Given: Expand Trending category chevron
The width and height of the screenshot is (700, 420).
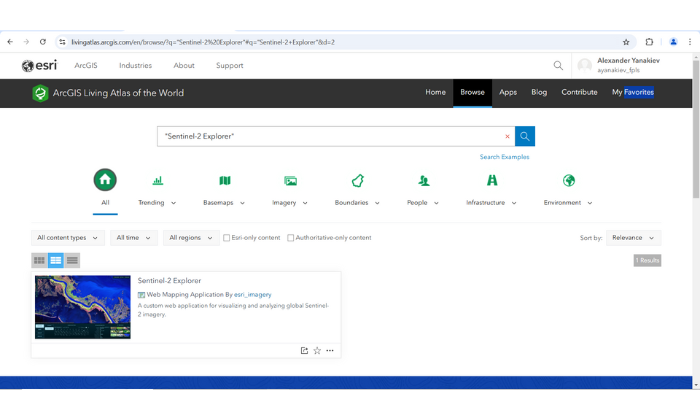Looking at the screenshot, I should (174, 203).
